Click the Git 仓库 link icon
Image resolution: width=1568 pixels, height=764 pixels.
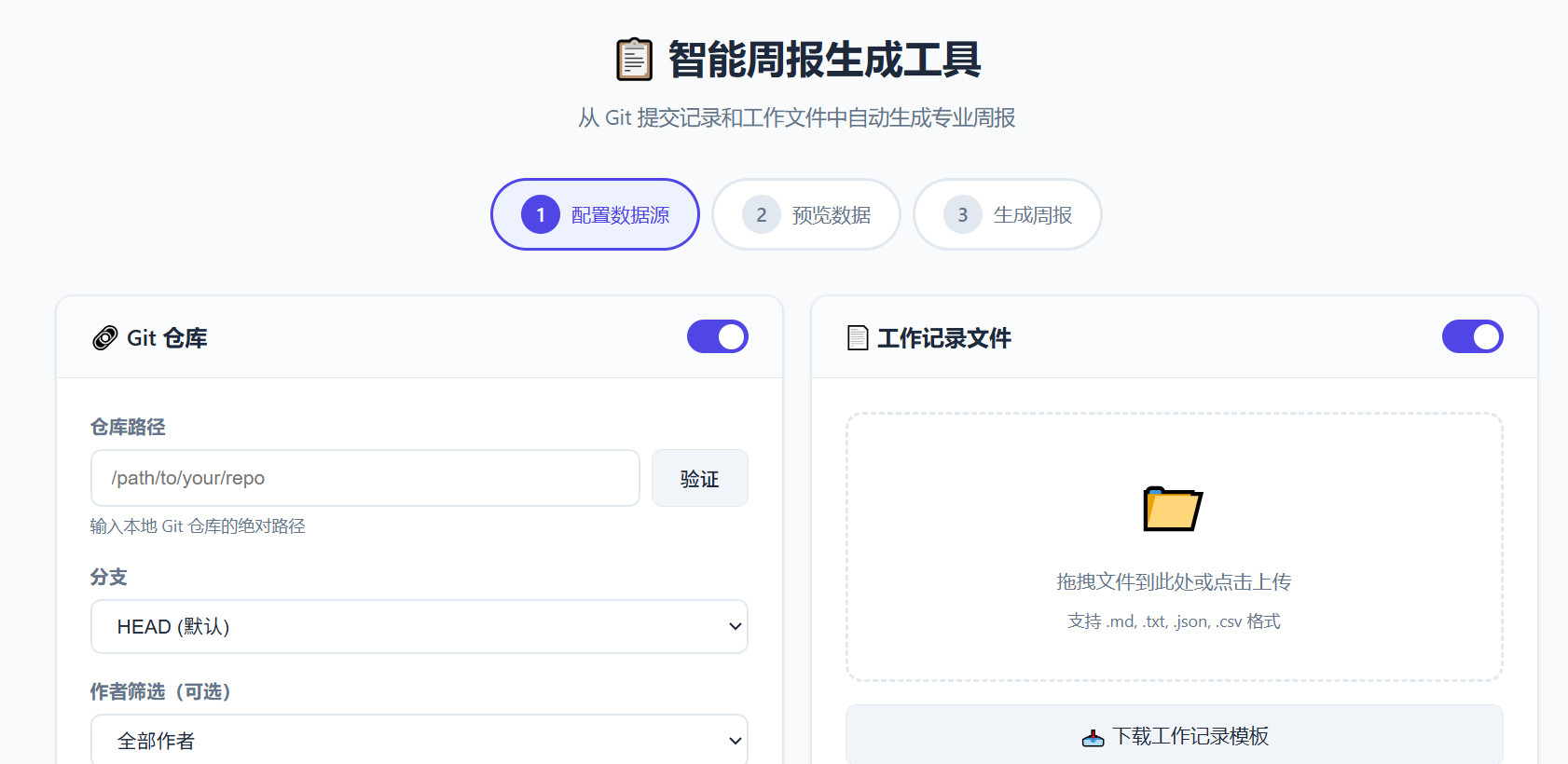pyautogui.click(x=104, y=338)
